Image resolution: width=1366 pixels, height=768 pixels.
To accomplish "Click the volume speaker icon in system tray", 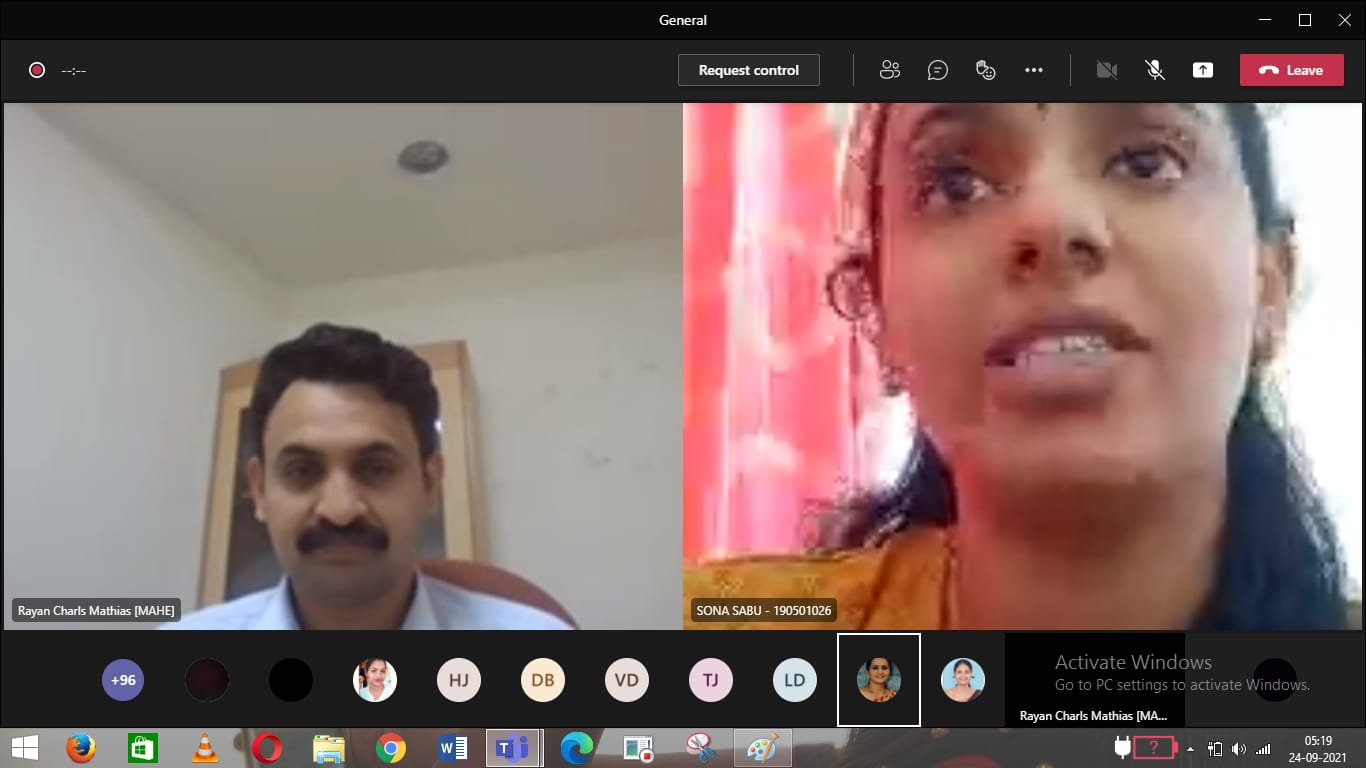I will click(1239, 749).
